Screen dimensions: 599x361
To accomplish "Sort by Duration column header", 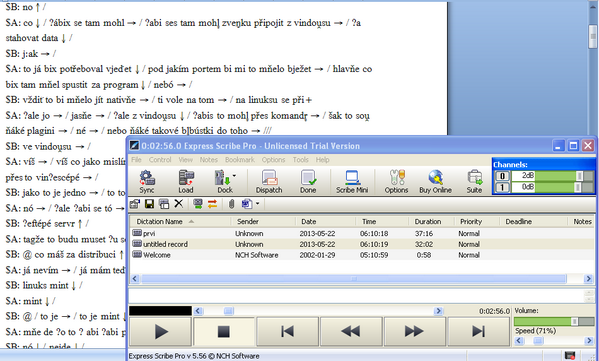I will (432, 222).
